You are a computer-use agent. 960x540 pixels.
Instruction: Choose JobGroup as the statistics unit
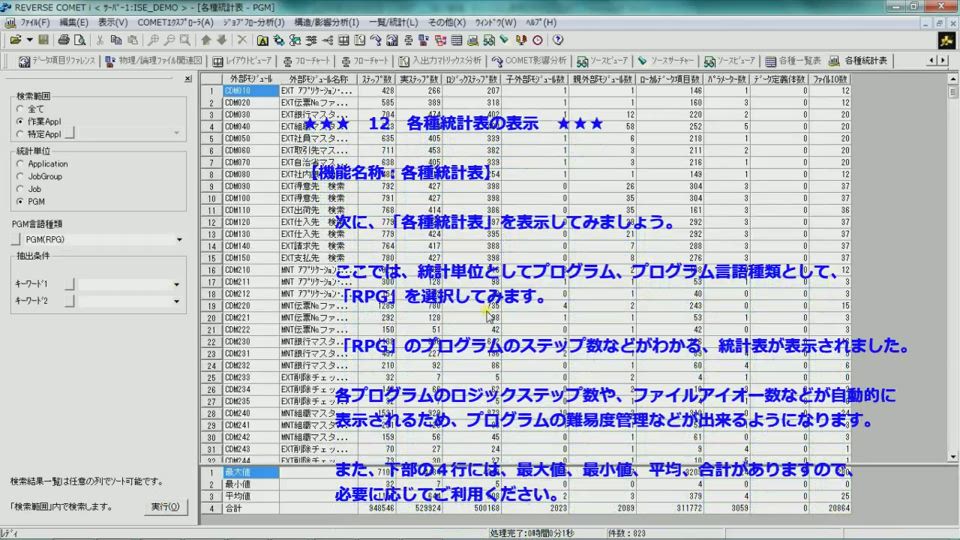click(20, 176)
